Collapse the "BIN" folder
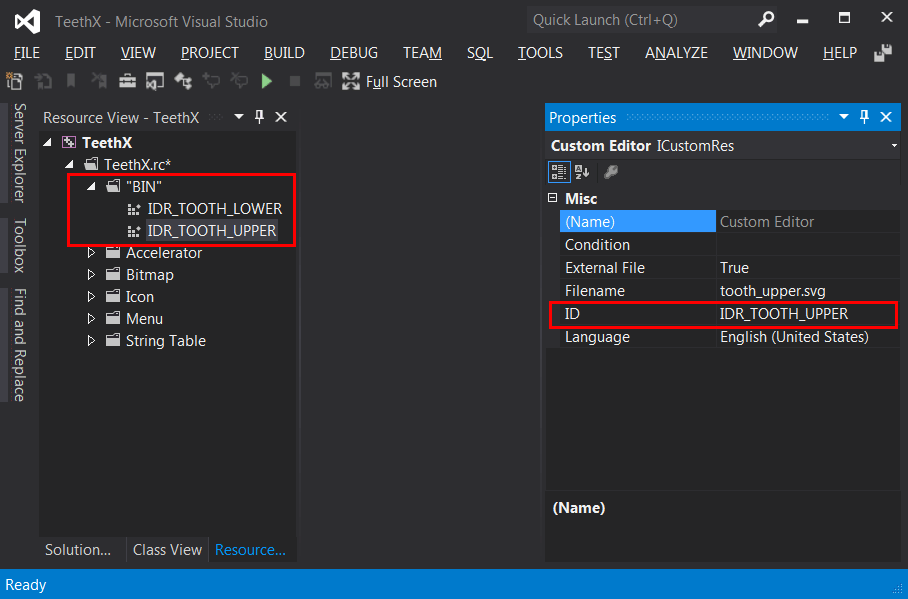 pyautogui.click(x=92, y=187)
